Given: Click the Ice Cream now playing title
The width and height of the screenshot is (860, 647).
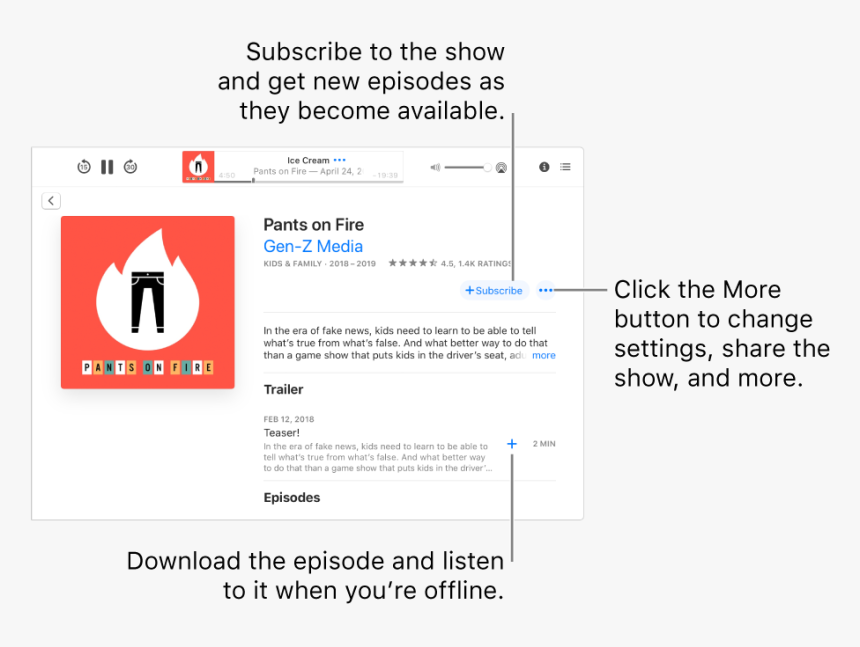Looking at the screenshot, I should 308,160.
